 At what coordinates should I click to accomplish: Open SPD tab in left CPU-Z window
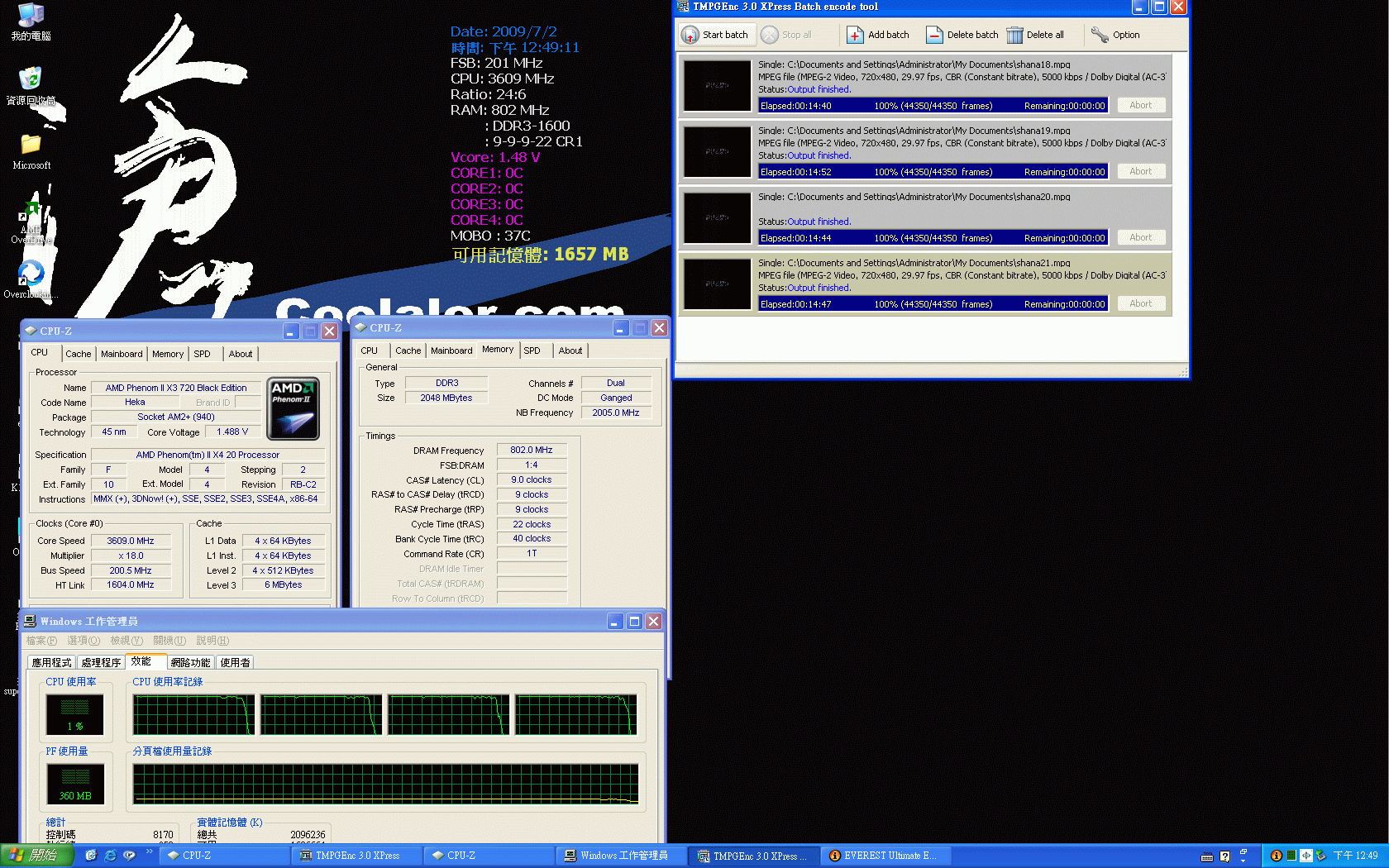coord(203,354)
